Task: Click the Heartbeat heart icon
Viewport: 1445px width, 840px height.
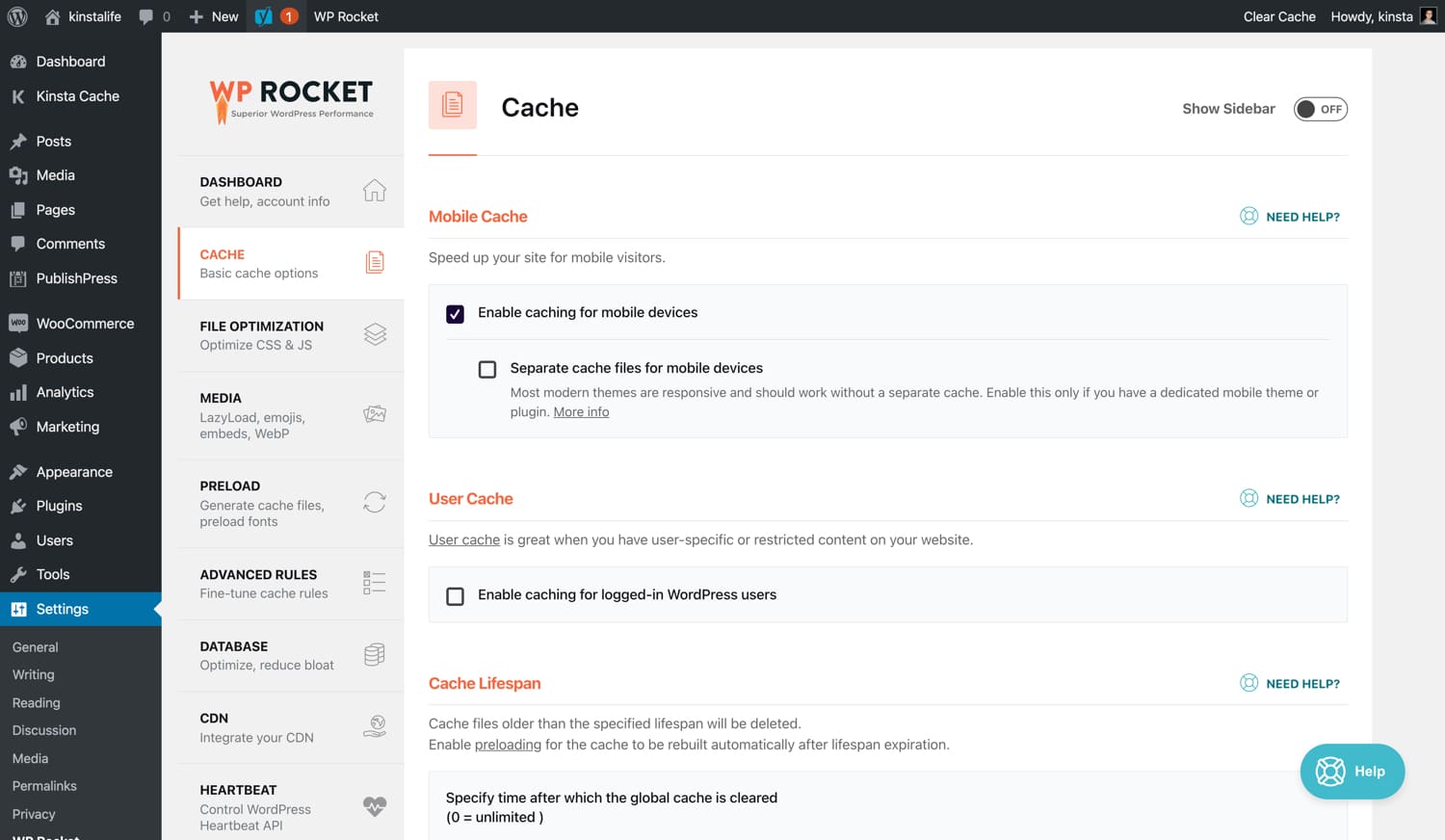Action: [x=375, y=803]
